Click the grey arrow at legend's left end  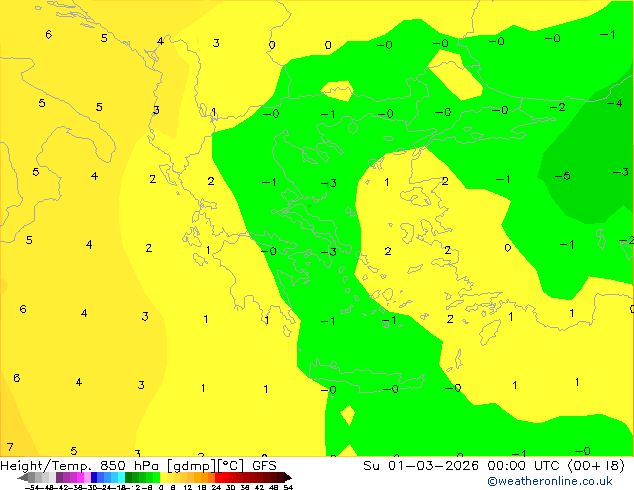(x=23, y=477)
